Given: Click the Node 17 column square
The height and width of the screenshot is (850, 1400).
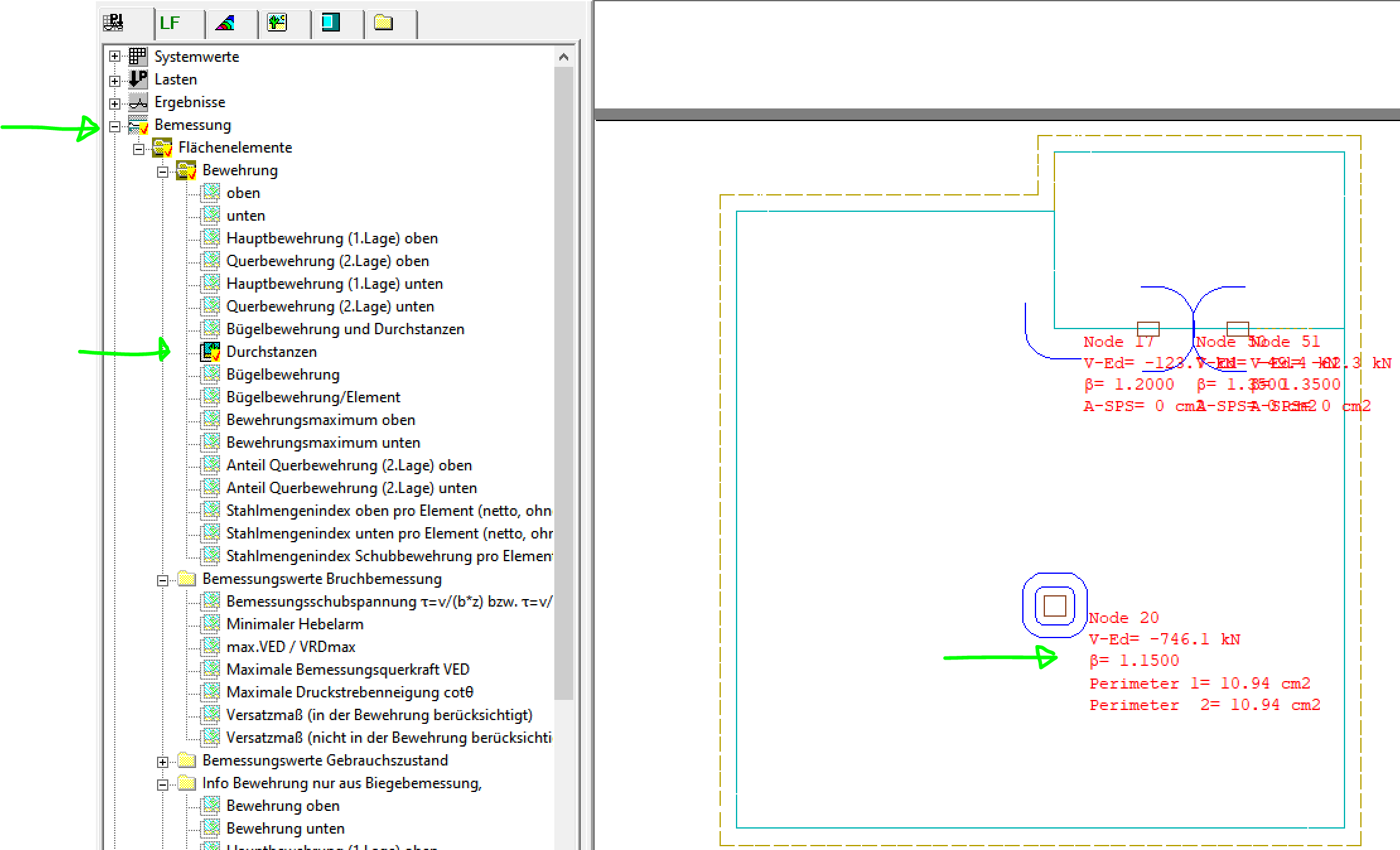Looking at the screenshot, I should coord(1148,329).
